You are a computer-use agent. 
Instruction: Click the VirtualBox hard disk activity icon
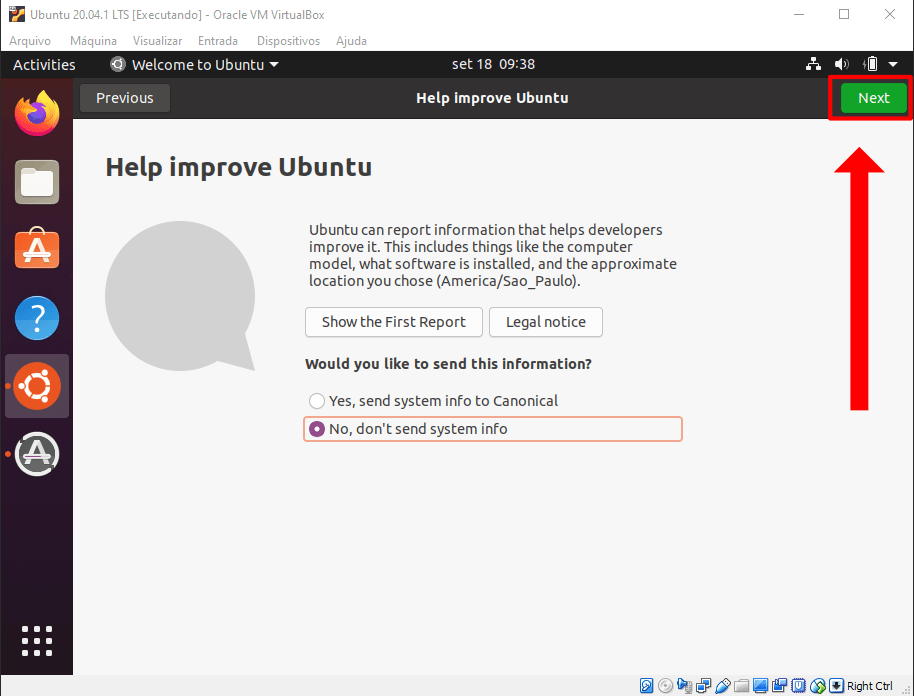tap(646, 686)
